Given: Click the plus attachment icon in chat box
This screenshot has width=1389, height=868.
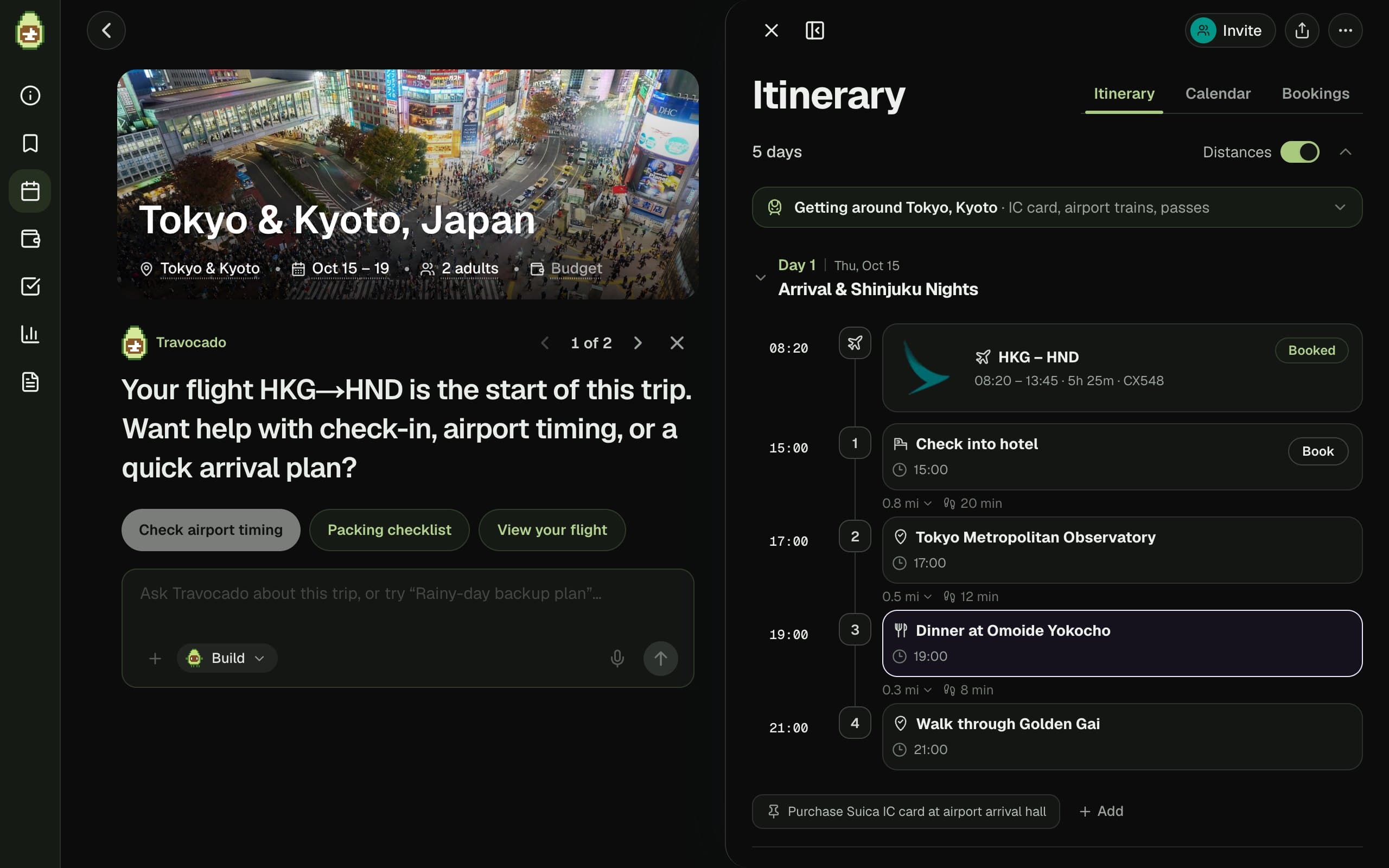Looking at the screenshot, I should coord(155,659).
